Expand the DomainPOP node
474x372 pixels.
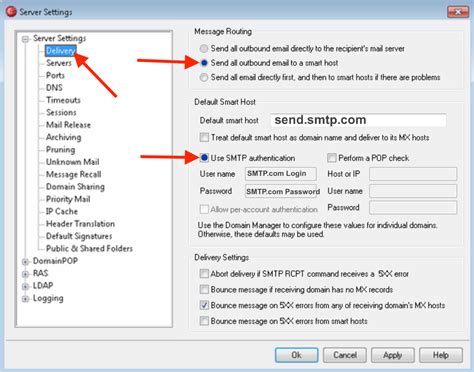click(25, 262)
